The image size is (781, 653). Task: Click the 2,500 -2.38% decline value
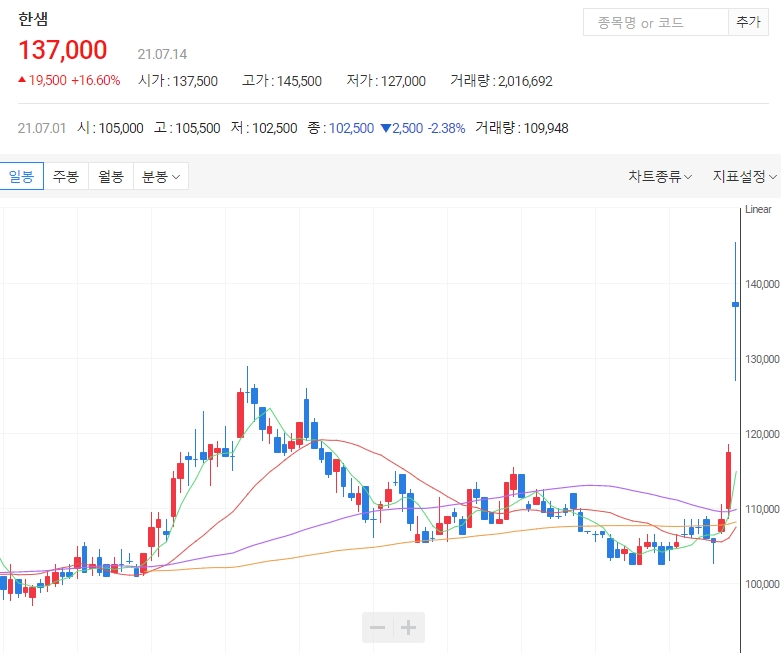point(423,128)
